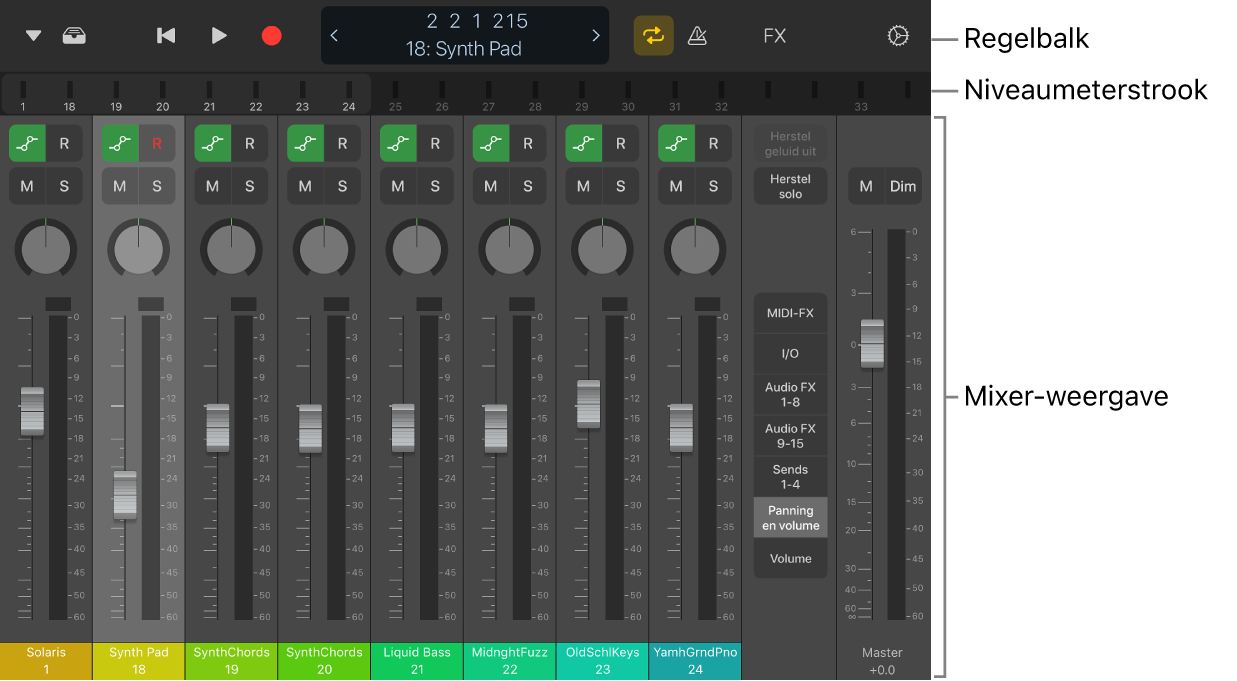Select the library icon next to the disclosure triangle

tap(74, 33)
